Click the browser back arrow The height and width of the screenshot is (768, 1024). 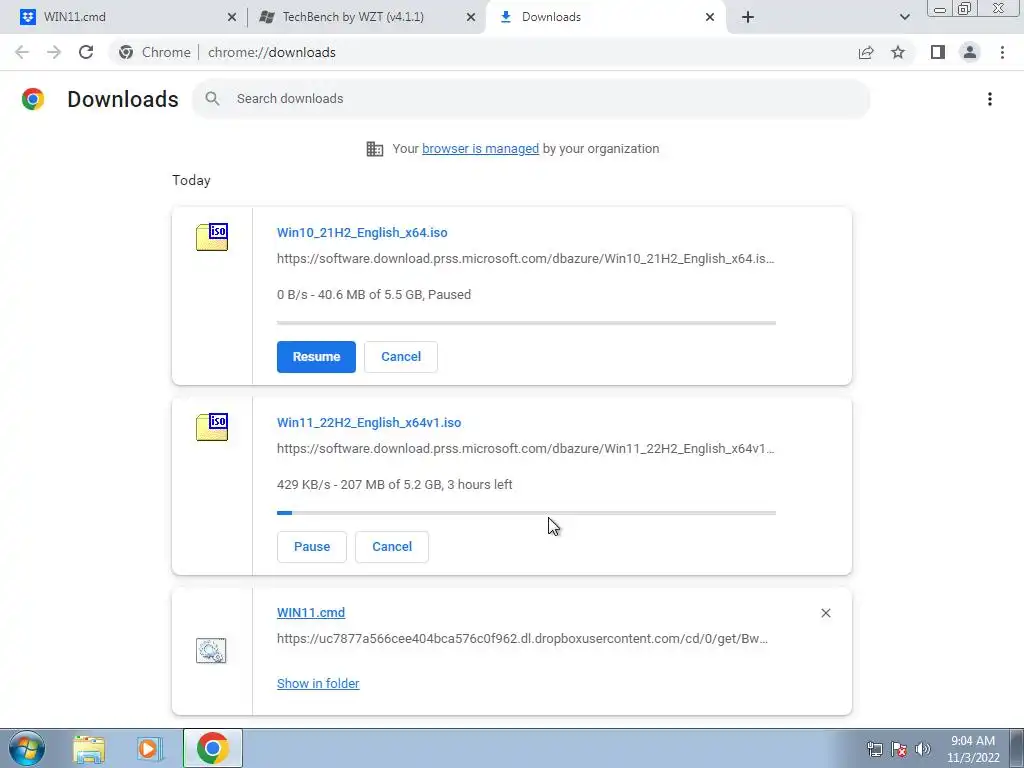pyautogui.click(x=22, y=52)
